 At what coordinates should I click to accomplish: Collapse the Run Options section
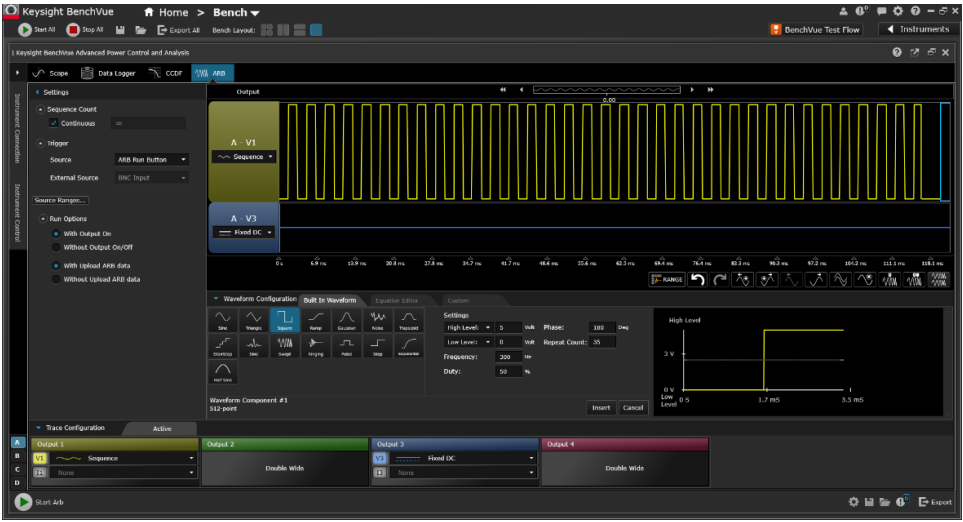pyautogui.click(x=43, y=219)
